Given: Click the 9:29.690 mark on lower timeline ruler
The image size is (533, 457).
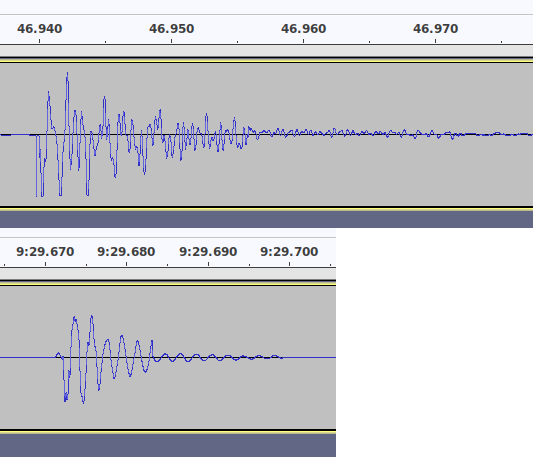Looking at the screenshot, I should click(x=208, y=252).
